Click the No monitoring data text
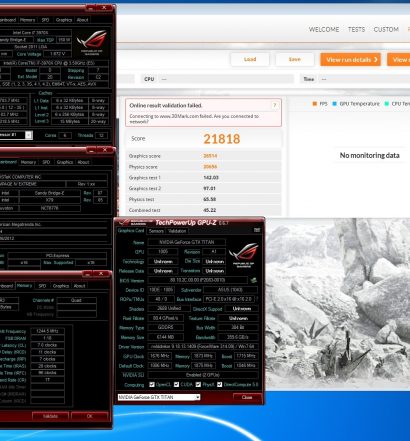Image resolution: width=410 pixels, height=441 pixels. [369, 155]
